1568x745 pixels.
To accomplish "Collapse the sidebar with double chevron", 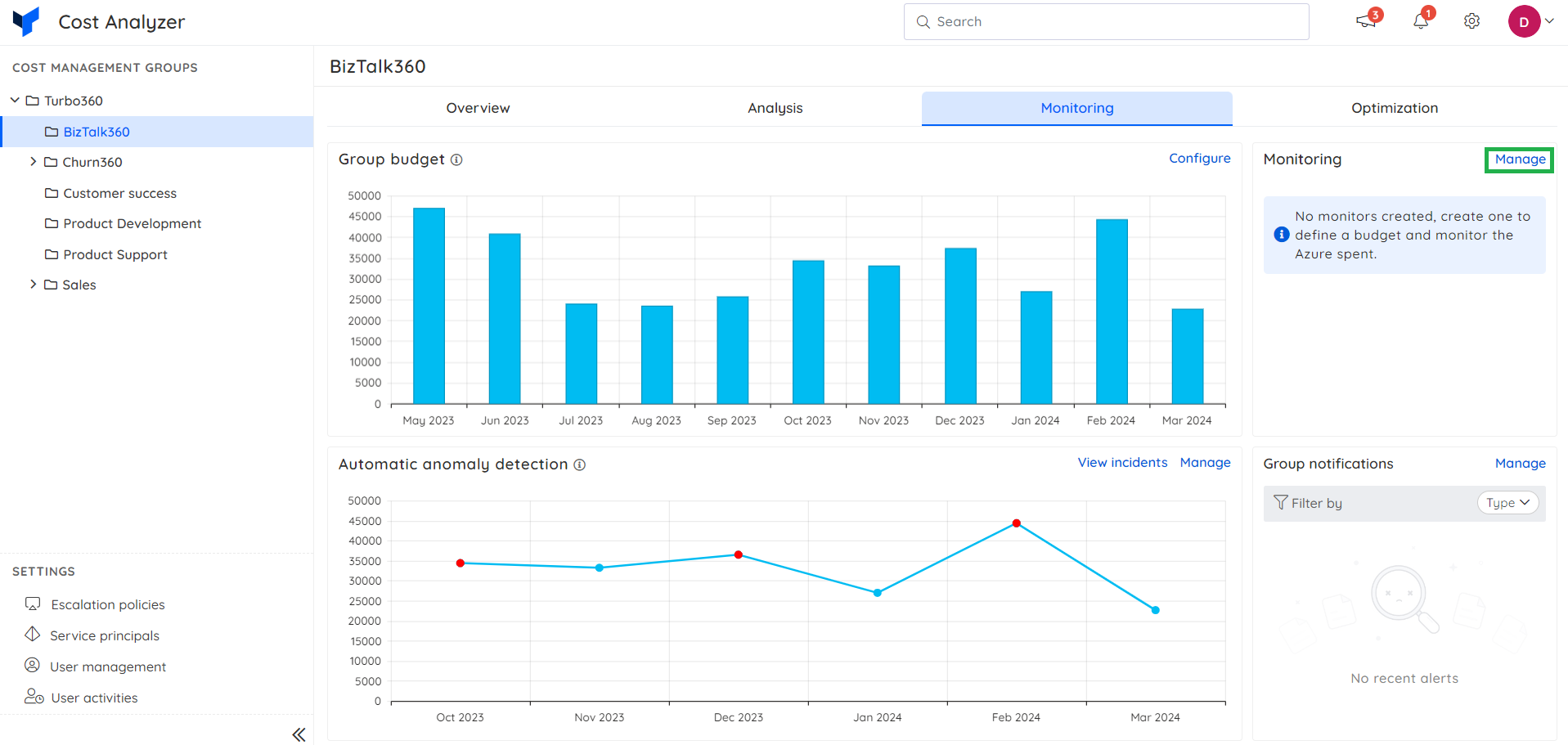I will 299,734.
